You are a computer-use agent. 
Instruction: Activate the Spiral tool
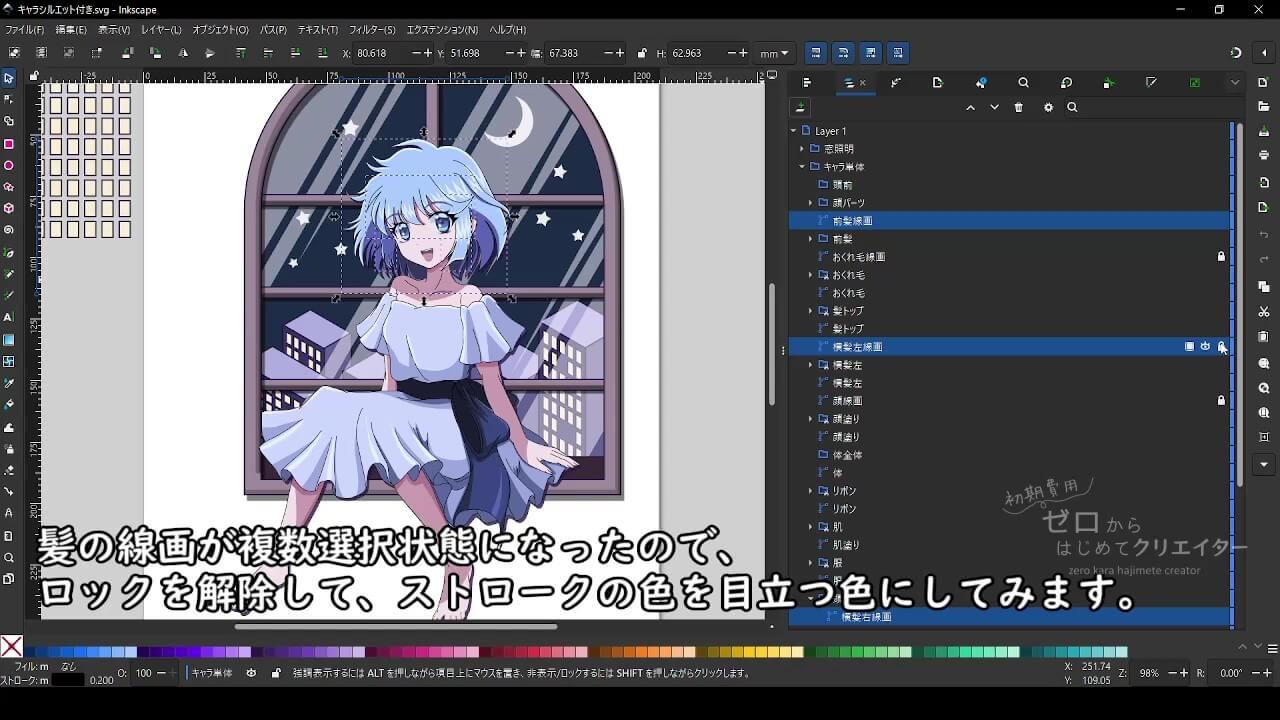pos(9,230)
